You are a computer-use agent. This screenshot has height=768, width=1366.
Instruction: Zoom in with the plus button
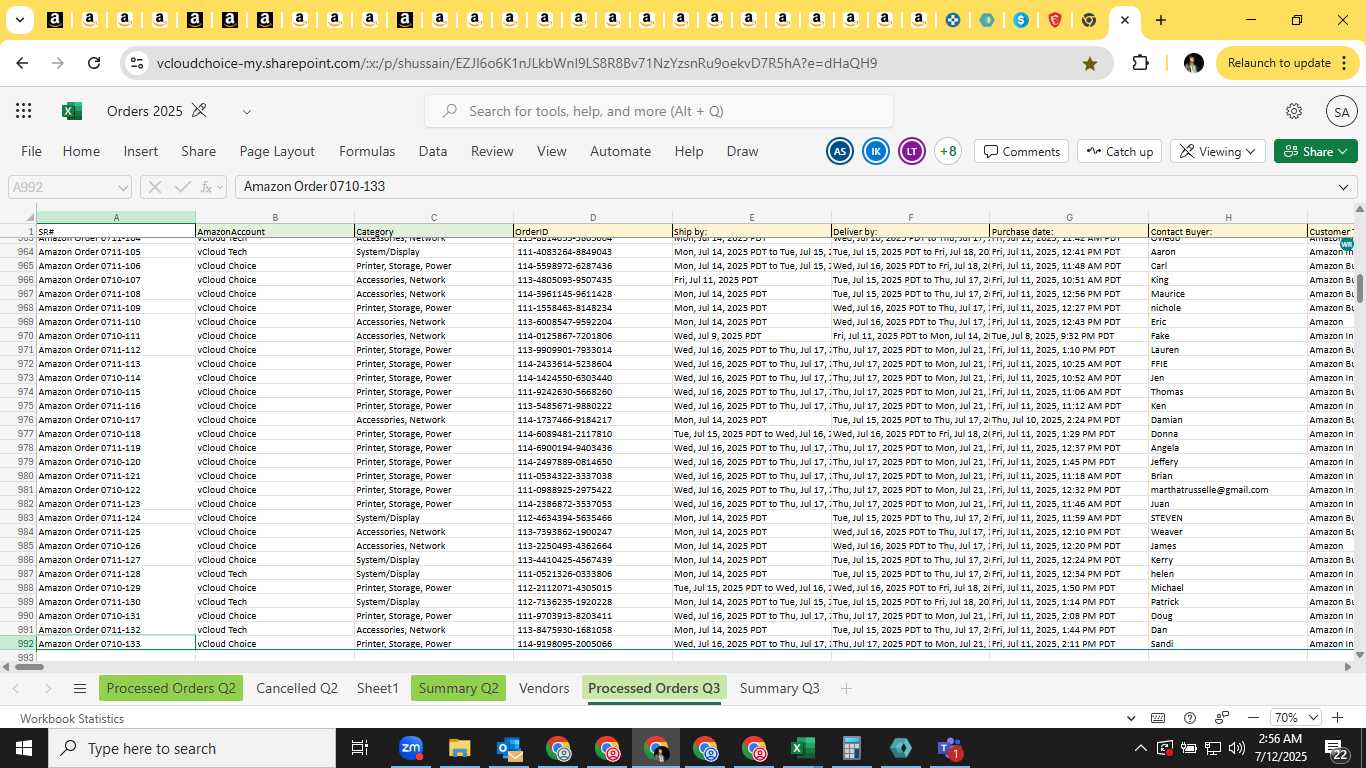[x=1339, y=718]
